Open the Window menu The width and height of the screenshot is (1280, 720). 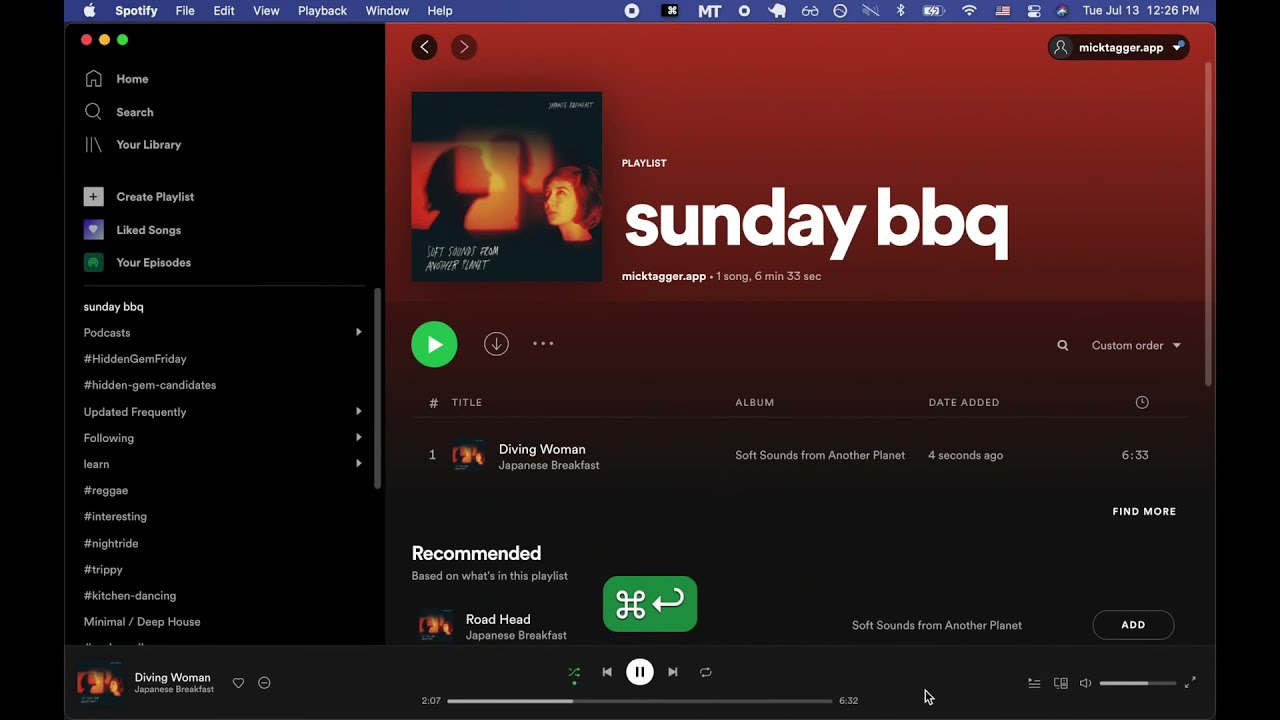click(387, 11)
